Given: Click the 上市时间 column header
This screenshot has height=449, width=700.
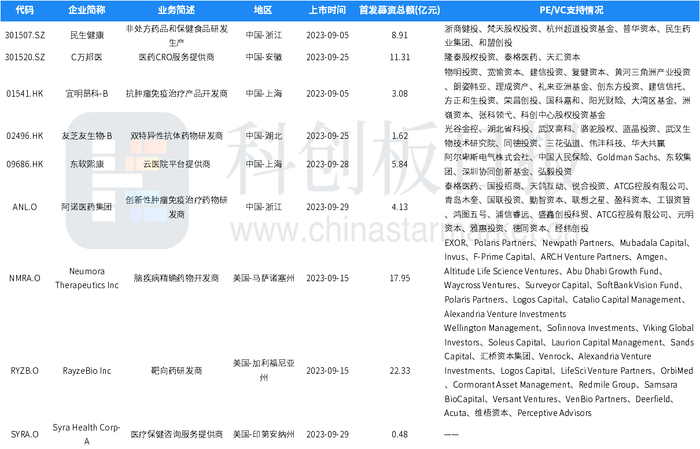Looking at the screenshot, I should (327, 10).
